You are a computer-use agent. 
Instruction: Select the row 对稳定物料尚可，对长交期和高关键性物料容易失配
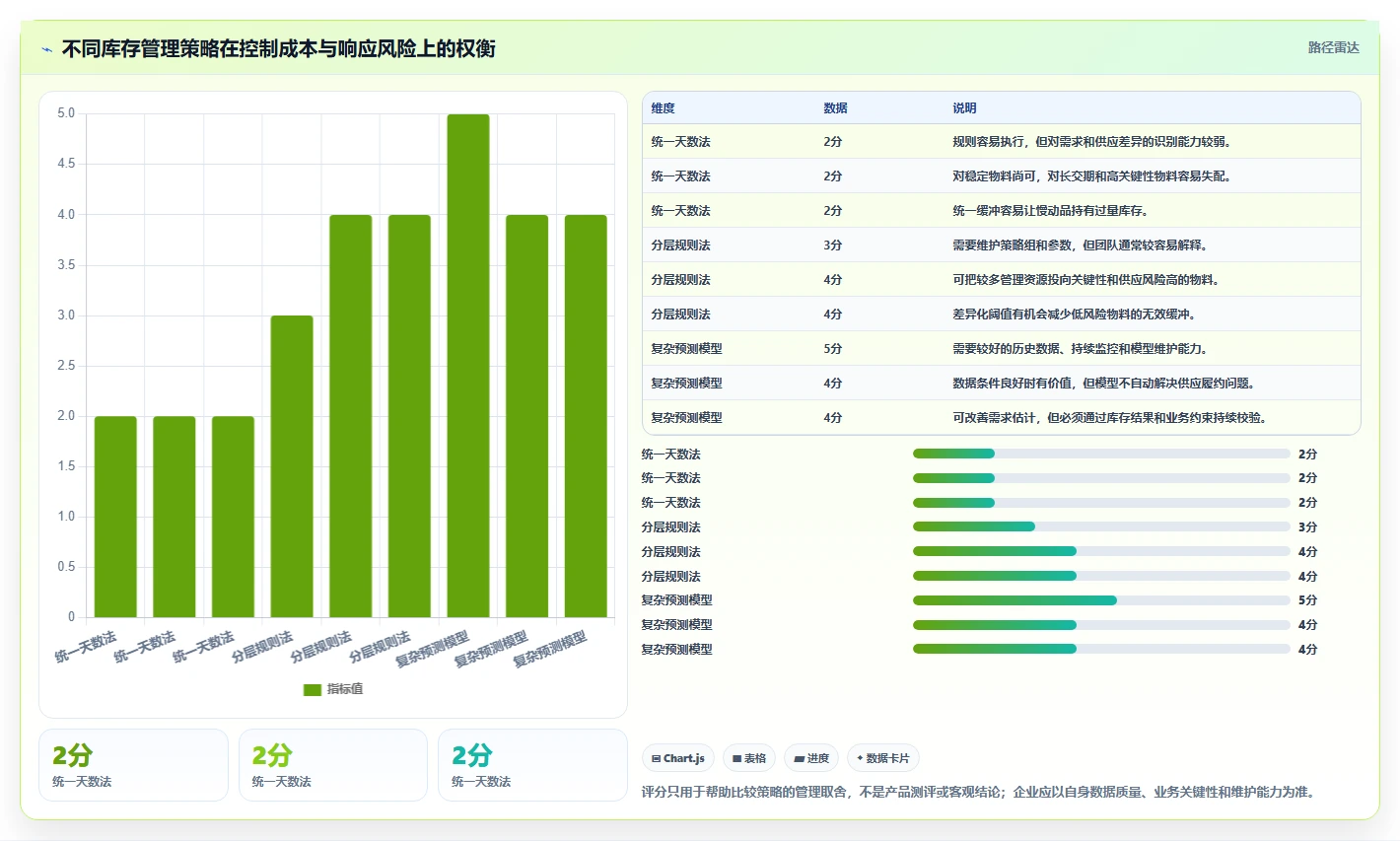1001,176
